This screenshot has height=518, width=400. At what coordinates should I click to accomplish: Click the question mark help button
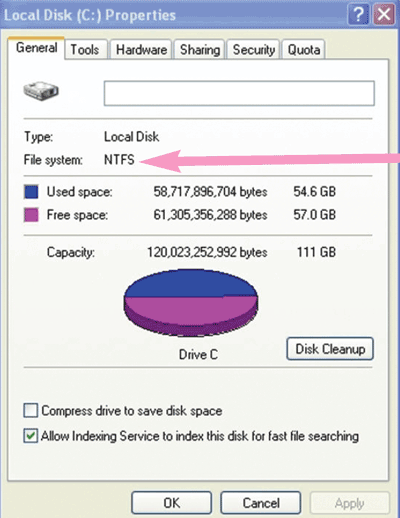click(358, 15)
